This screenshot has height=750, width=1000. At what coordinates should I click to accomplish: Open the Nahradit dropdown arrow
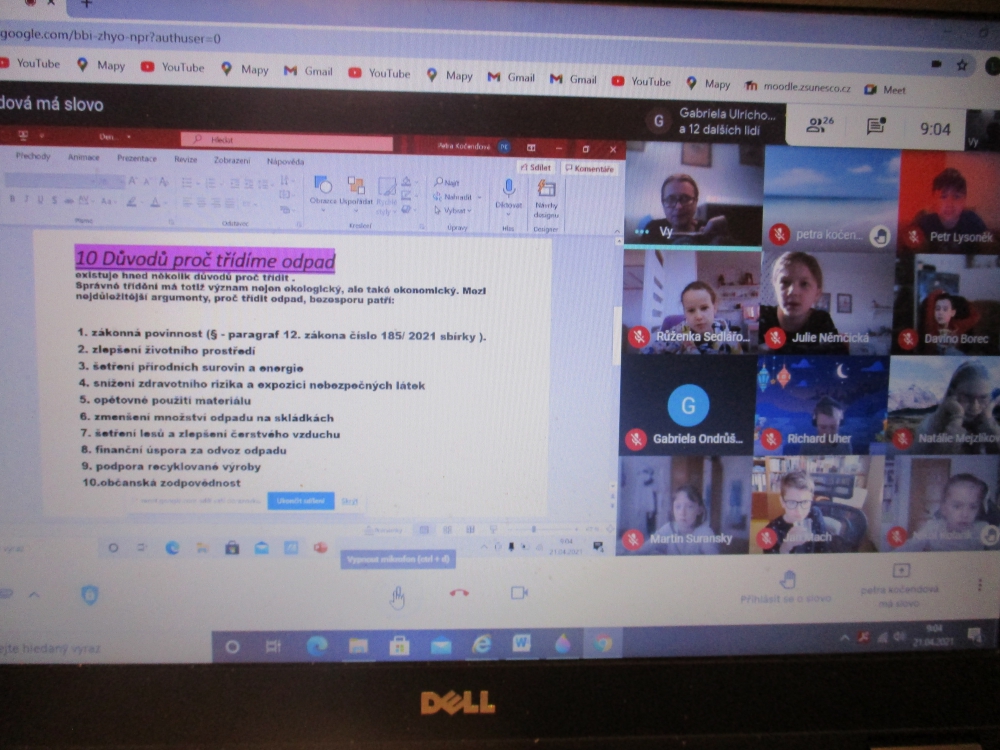coord(478,197)
